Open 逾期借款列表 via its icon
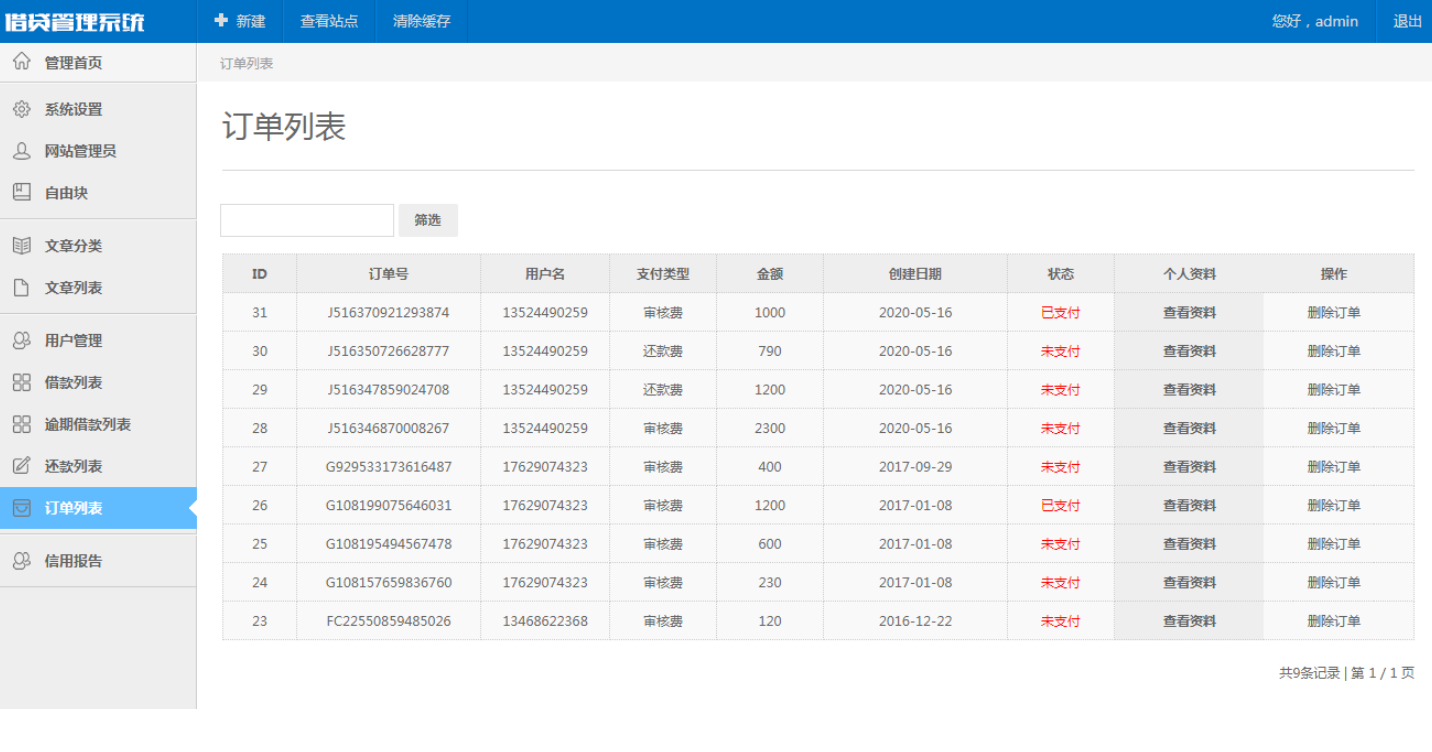This screenshot has width=1432, height=752. (22, 424)
